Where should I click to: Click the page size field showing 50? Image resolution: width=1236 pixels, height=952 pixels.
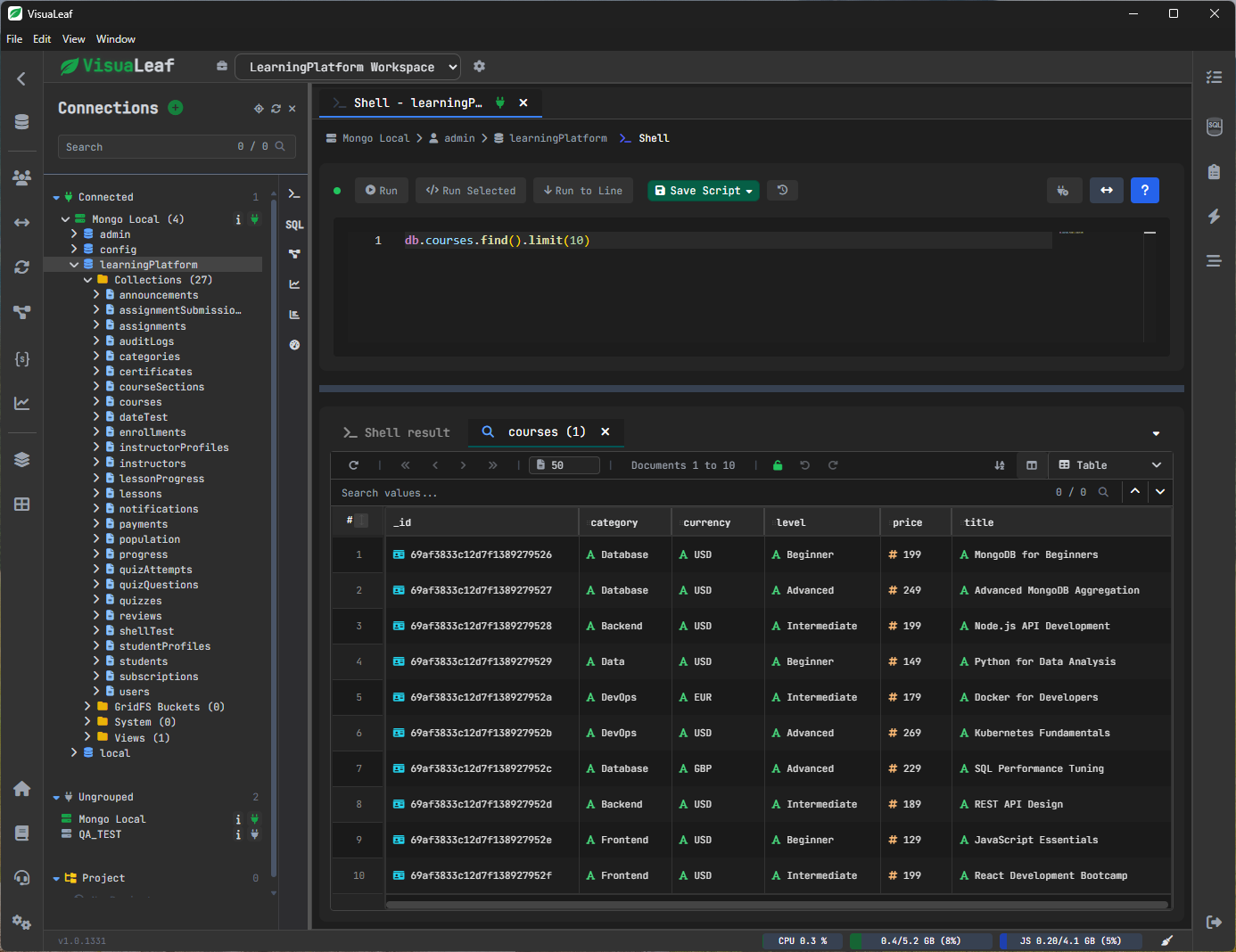(564, 465)
